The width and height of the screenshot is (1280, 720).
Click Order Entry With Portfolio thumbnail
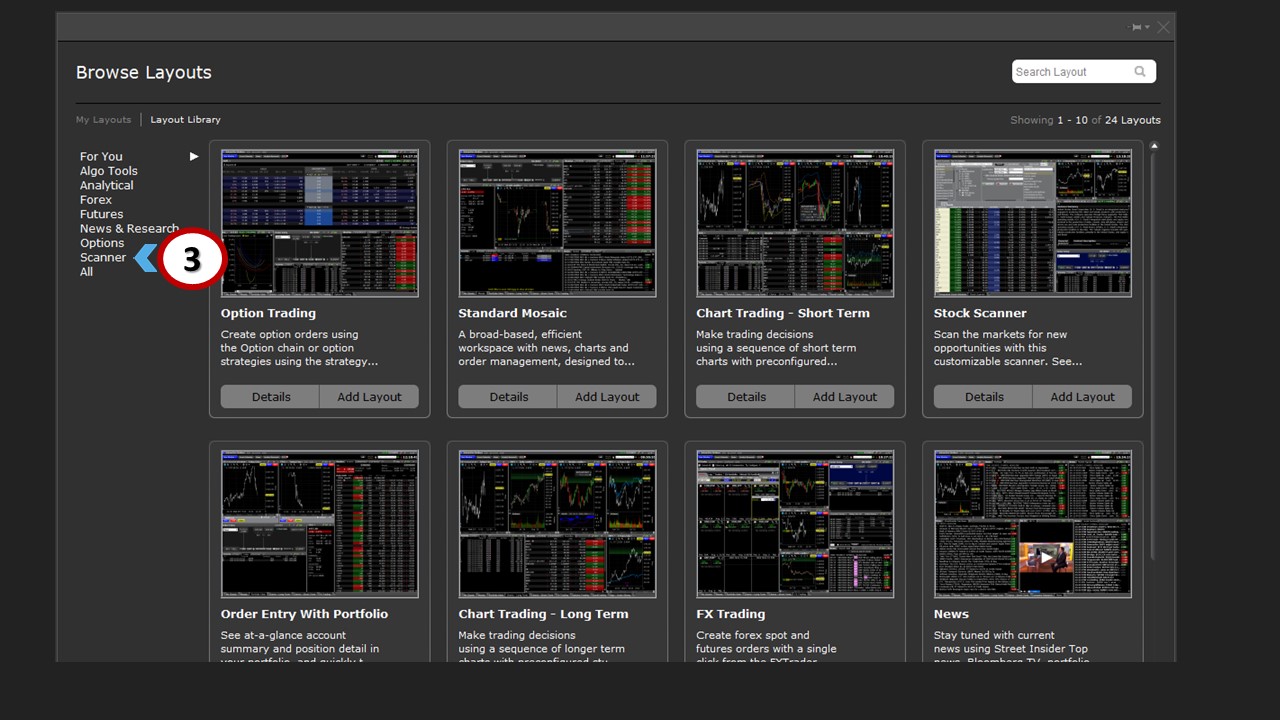(x=319, y=524)
